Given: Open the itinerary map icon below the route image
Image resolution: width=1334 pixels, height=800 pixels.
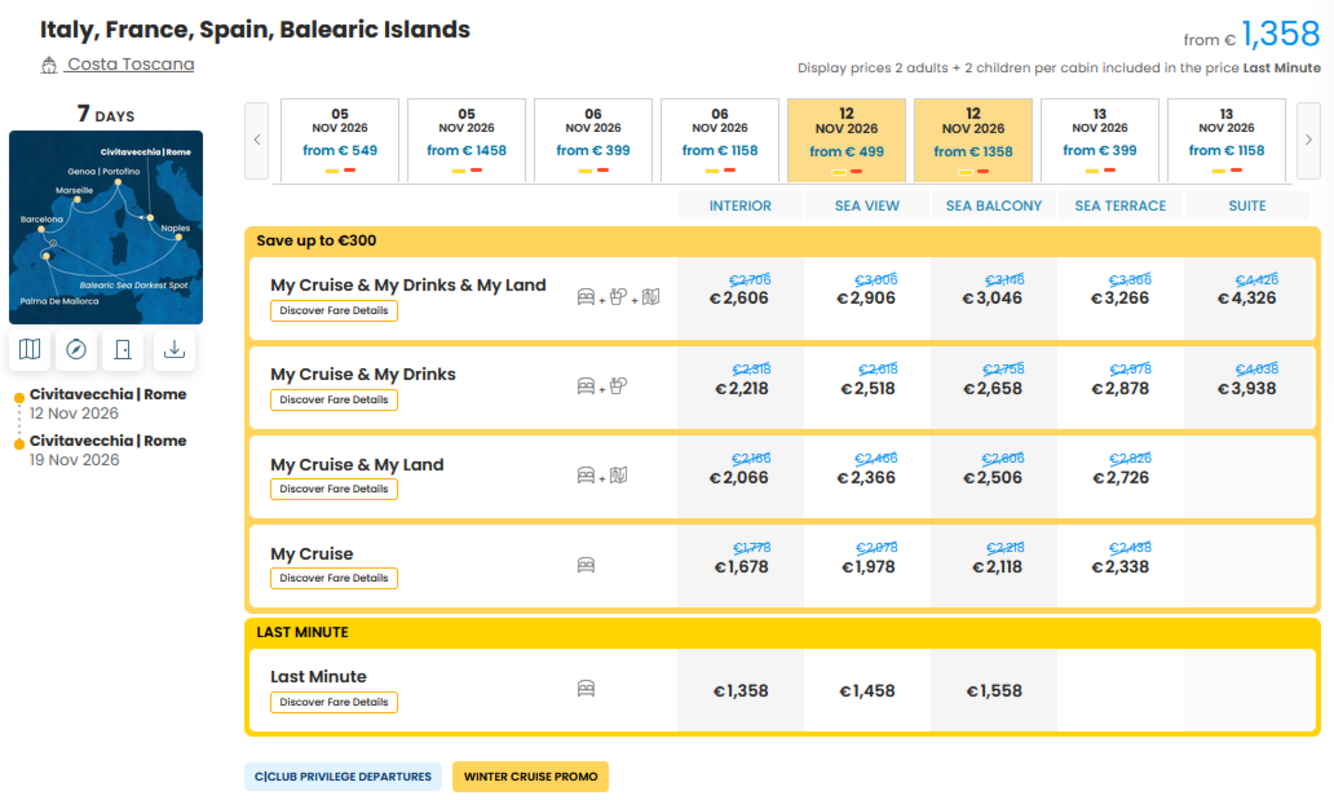Looking at the screenshot, I should [30, 349].
